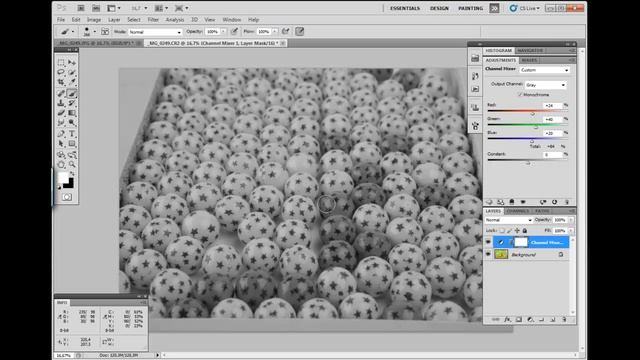This screenshot has width=640, height=360.
Task: Toggle Lock all icon in Layers panel
Action: pos(525,231)
